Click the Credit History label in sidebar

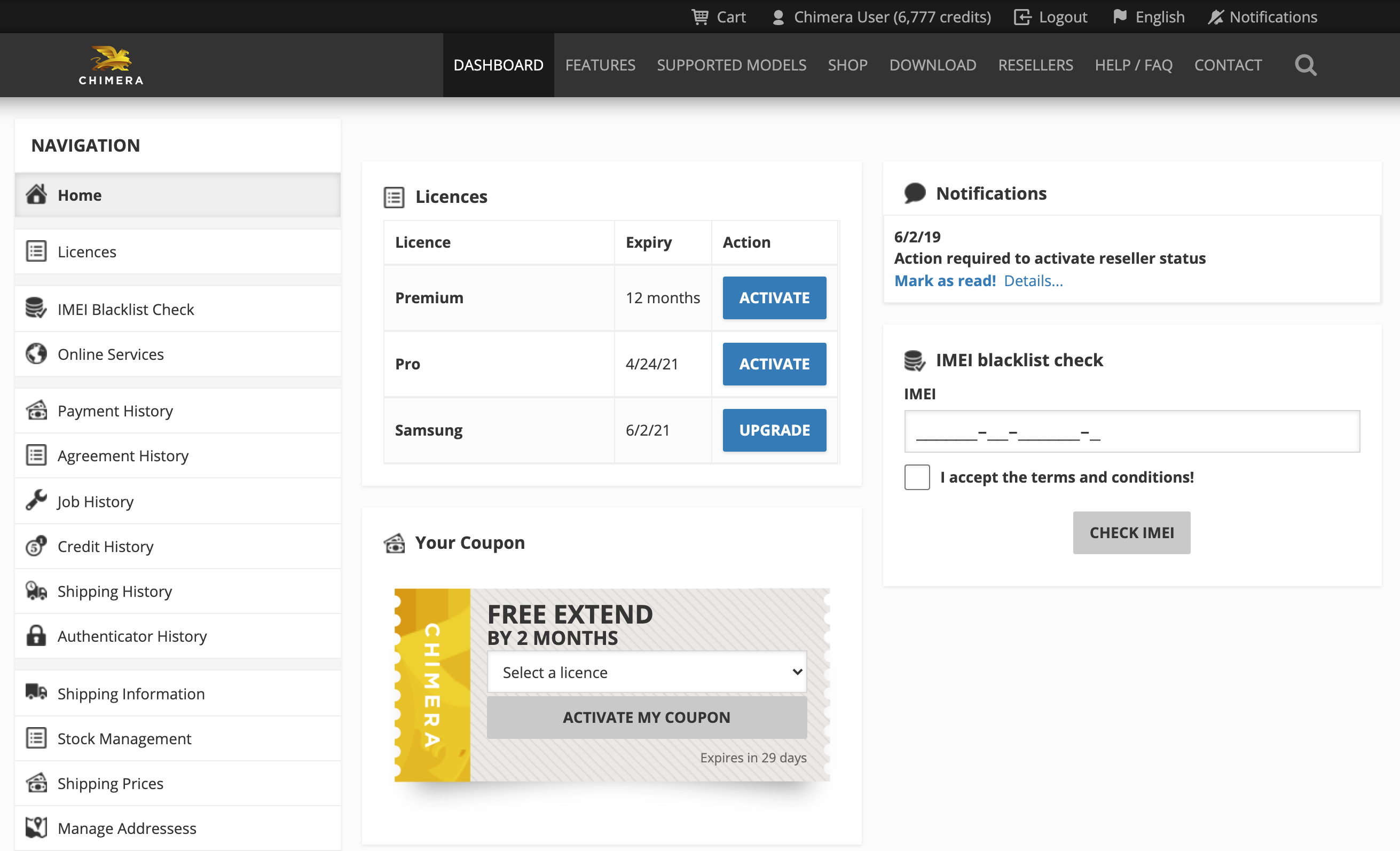(x=106, y=547)
